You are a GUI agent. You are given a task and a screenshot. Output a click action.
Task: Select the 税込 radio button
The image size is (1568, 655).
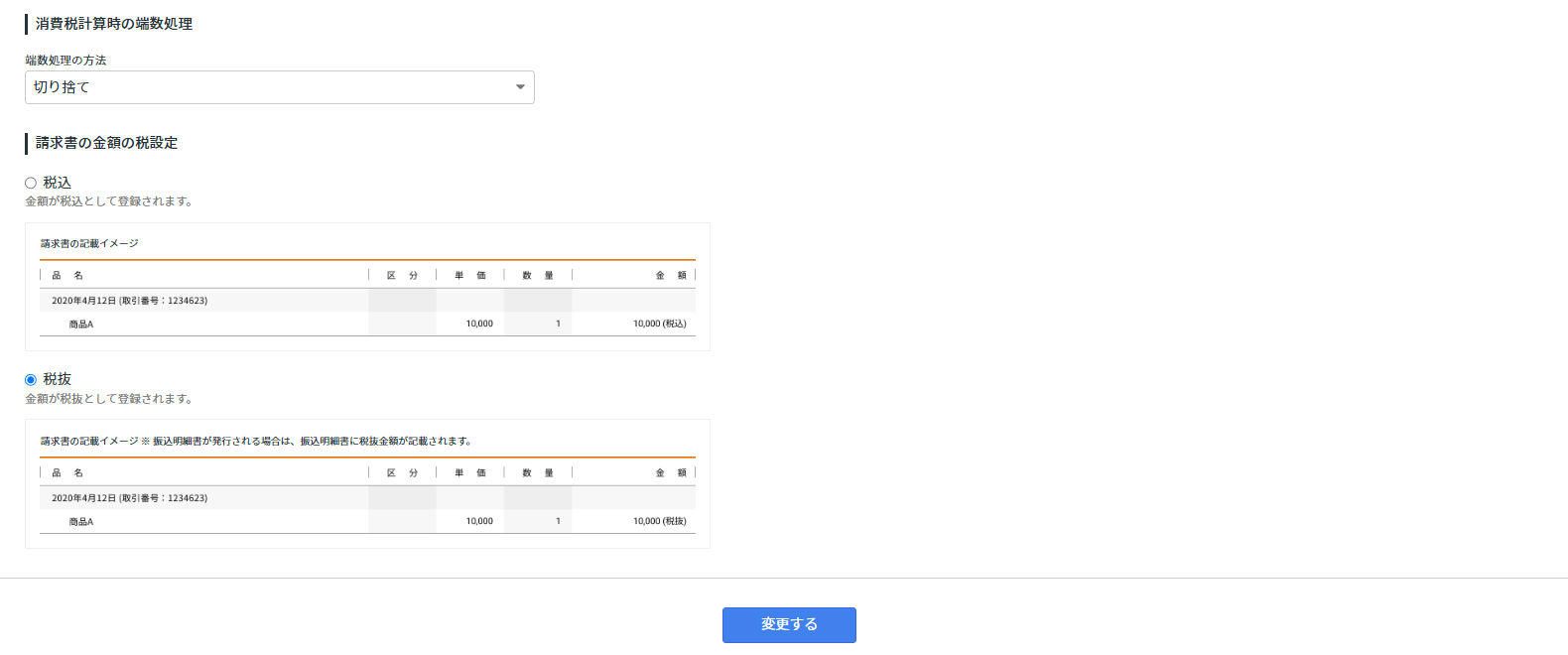(31, 183)
